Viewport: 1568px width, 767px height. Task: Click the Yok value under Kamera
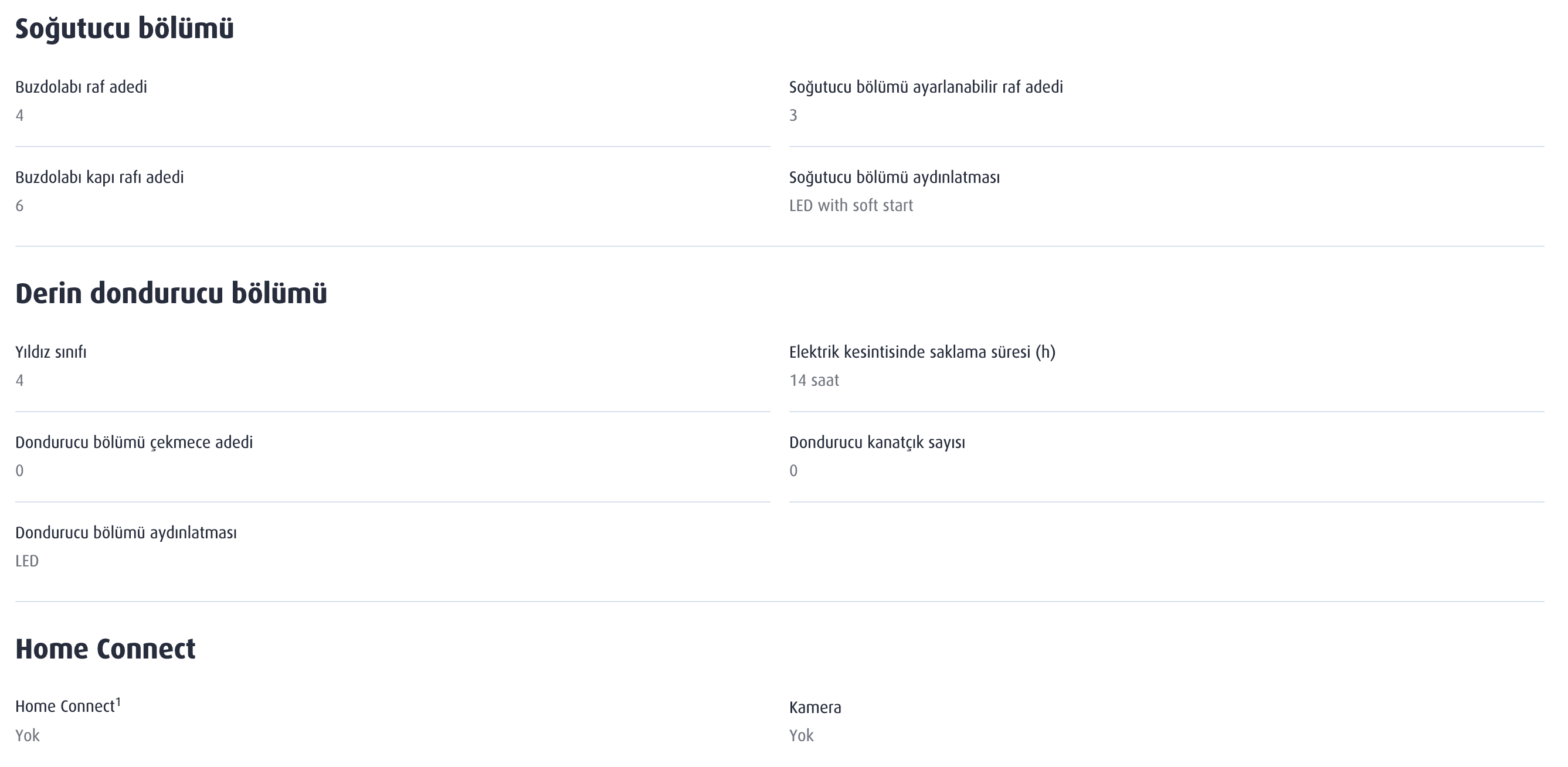click(801, 735)
